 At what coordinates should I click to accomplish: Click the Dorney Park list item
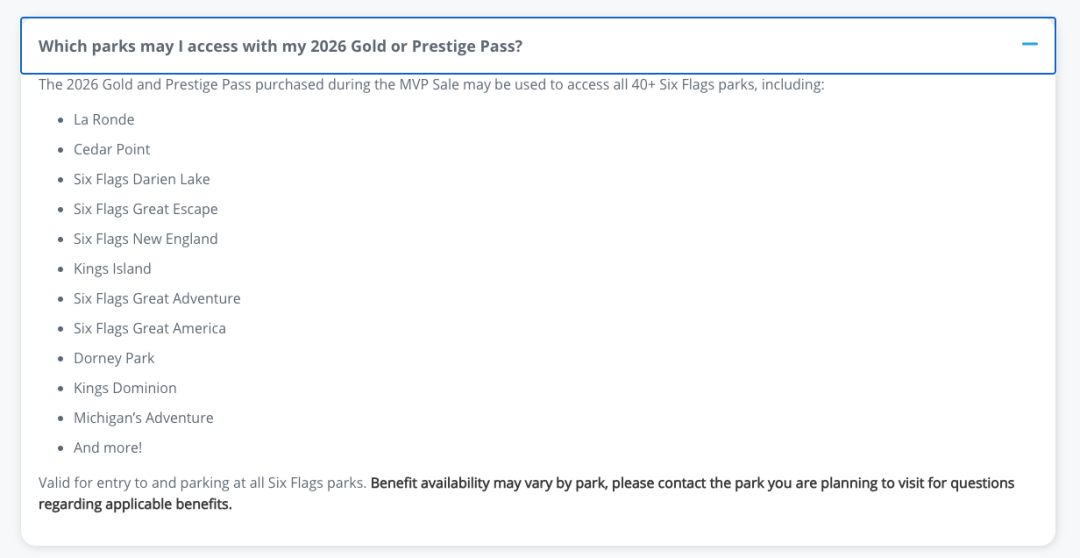114,358
